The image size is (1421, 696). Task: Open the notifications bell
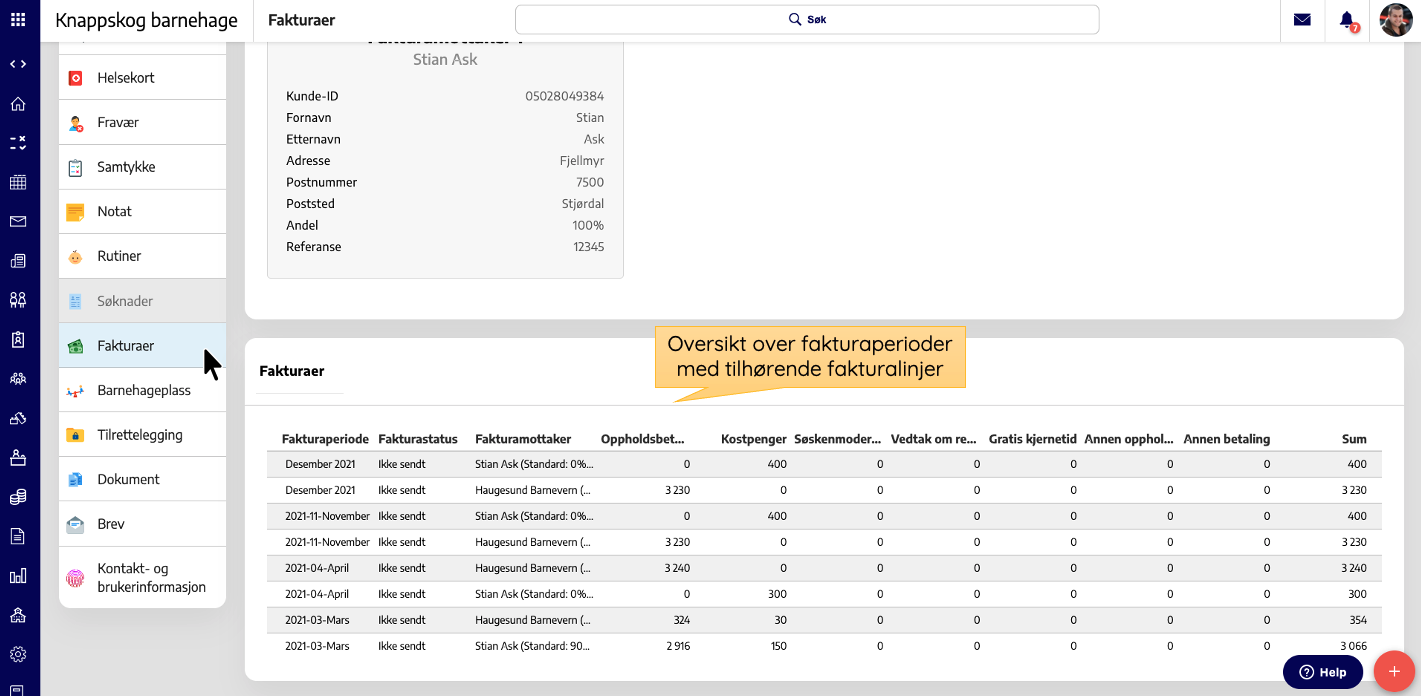click(x=1348, y=20)
